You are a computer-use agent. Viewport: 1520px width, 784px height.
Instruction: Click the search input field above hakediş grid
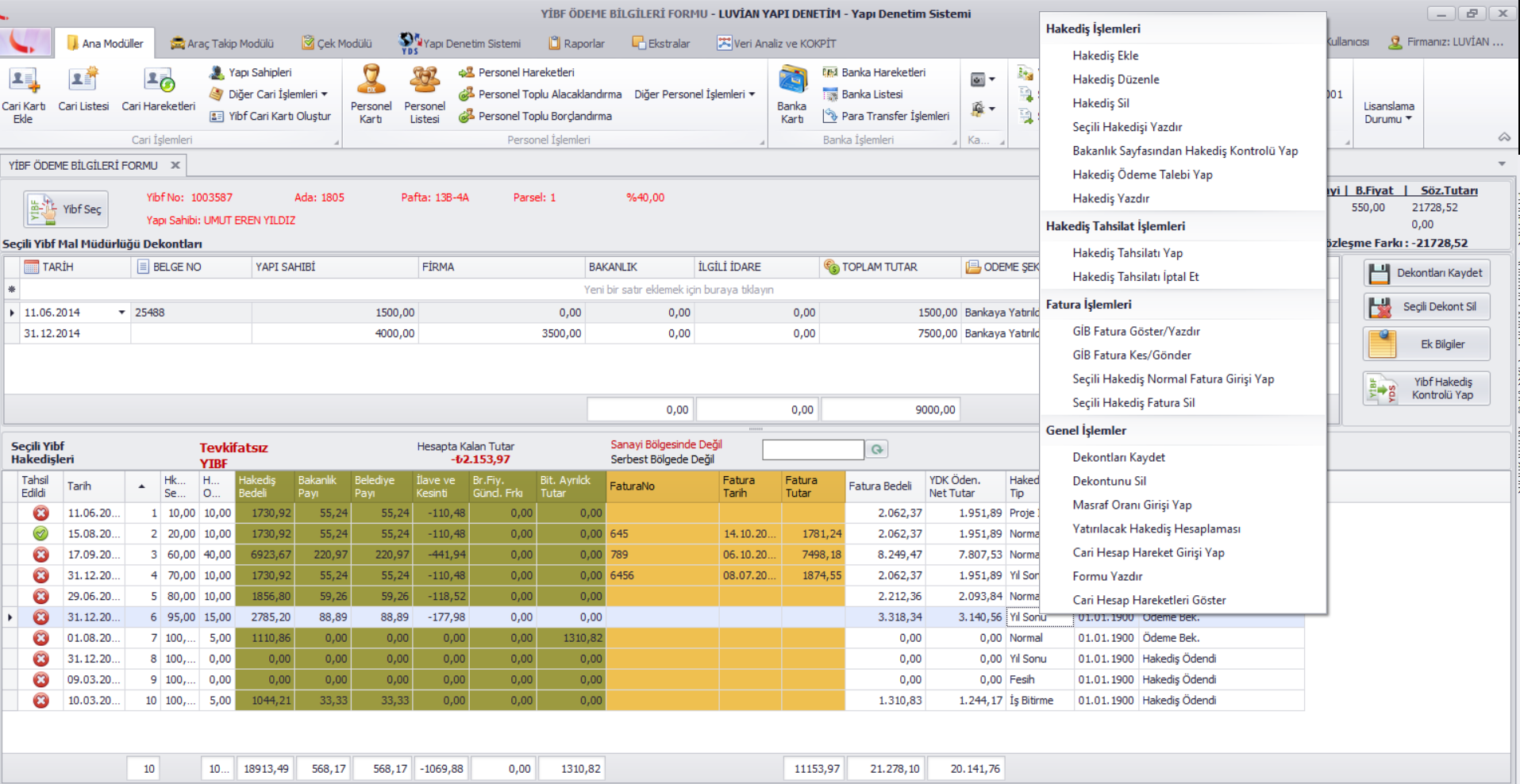(x=813, y=450)
